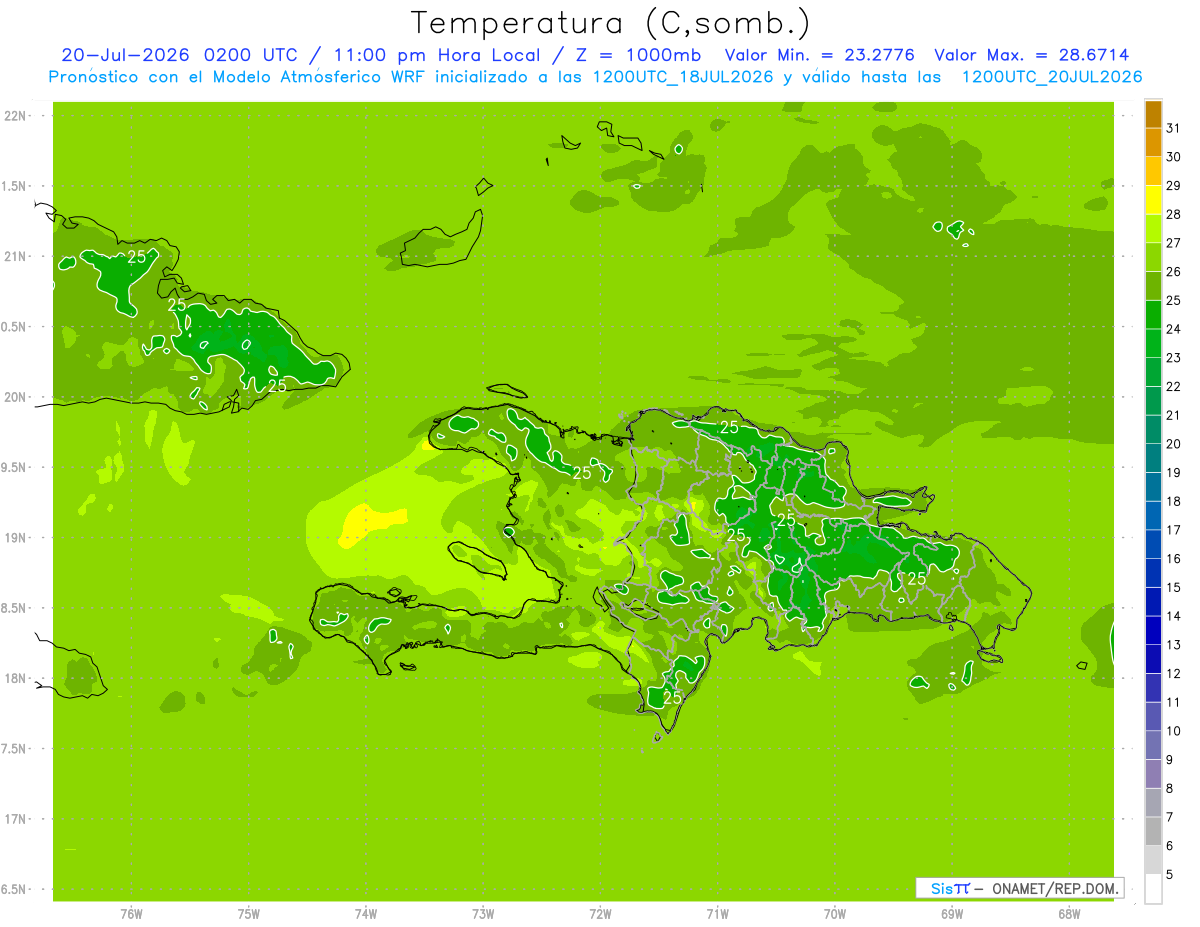Click the 22N latitude axis label
1200x927 pixels.
(x=17, y=116)
